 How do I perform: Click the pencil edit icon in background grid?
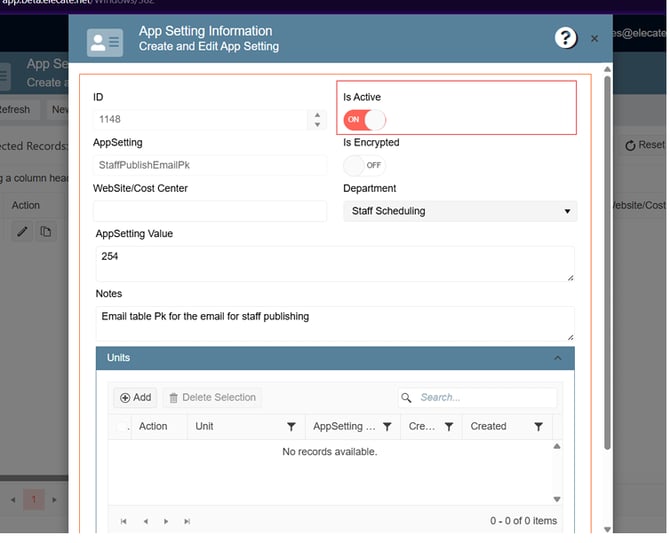tap(21, 232)
